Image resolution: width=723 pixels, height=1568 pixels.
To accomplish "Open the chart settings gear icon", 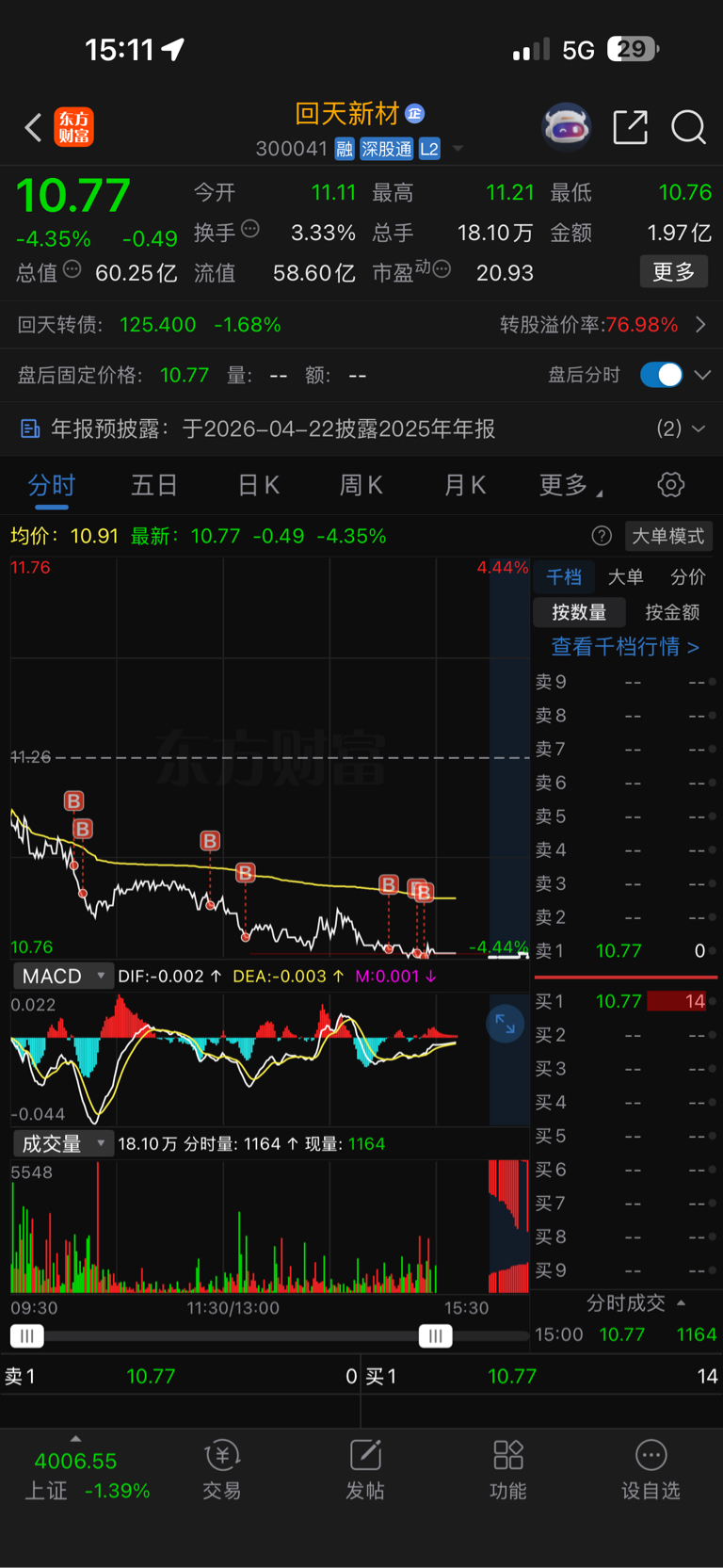I will coord(671,485).
